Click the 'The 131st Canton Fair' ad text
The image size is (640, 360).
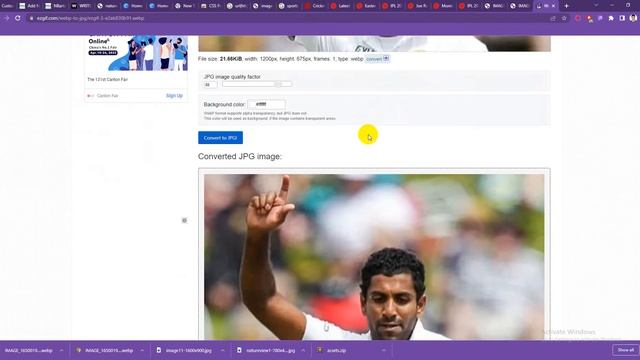tap(107, 80)
